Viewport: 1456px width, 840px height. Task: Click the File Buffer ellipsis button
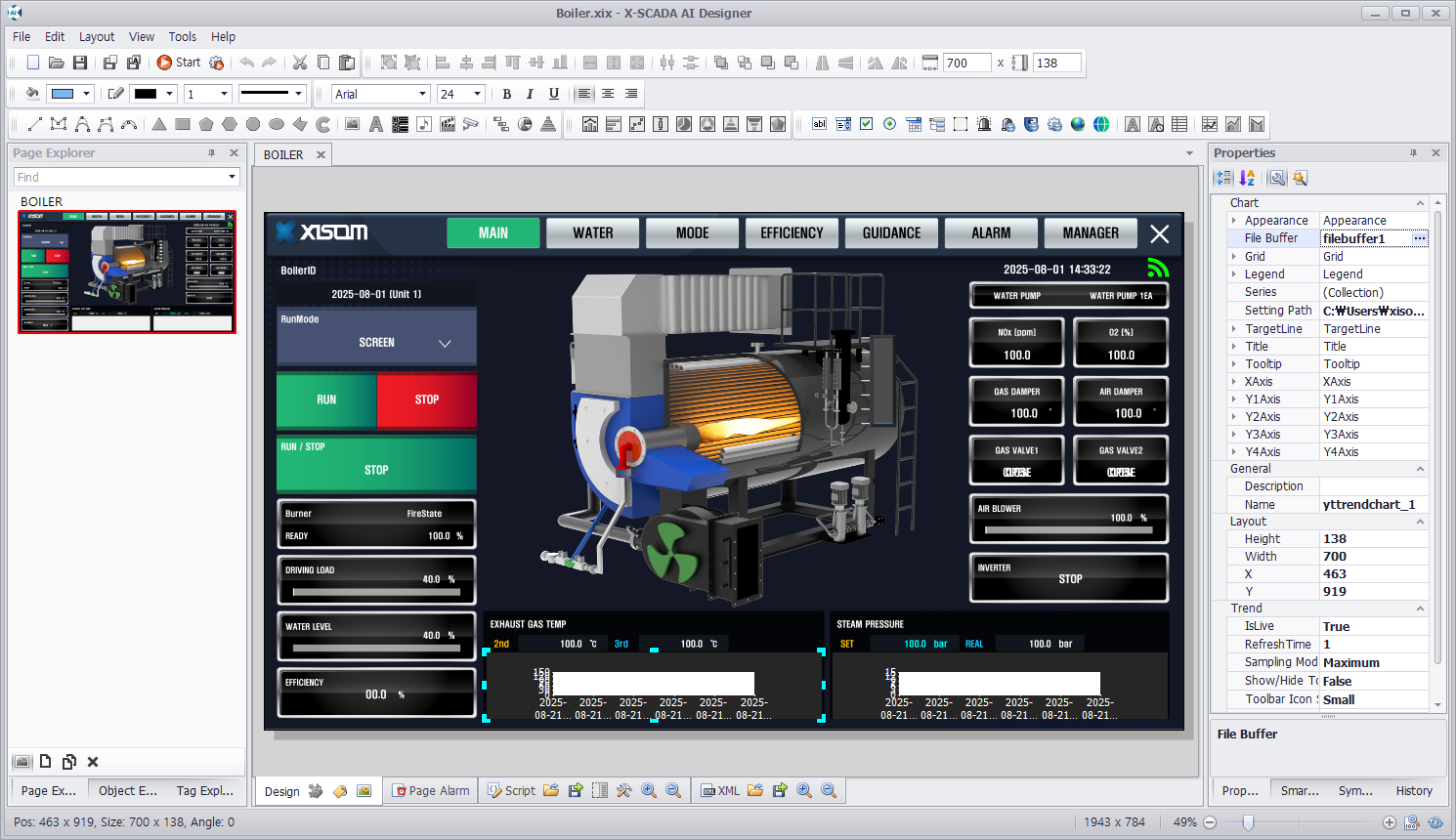(1420, 238)
